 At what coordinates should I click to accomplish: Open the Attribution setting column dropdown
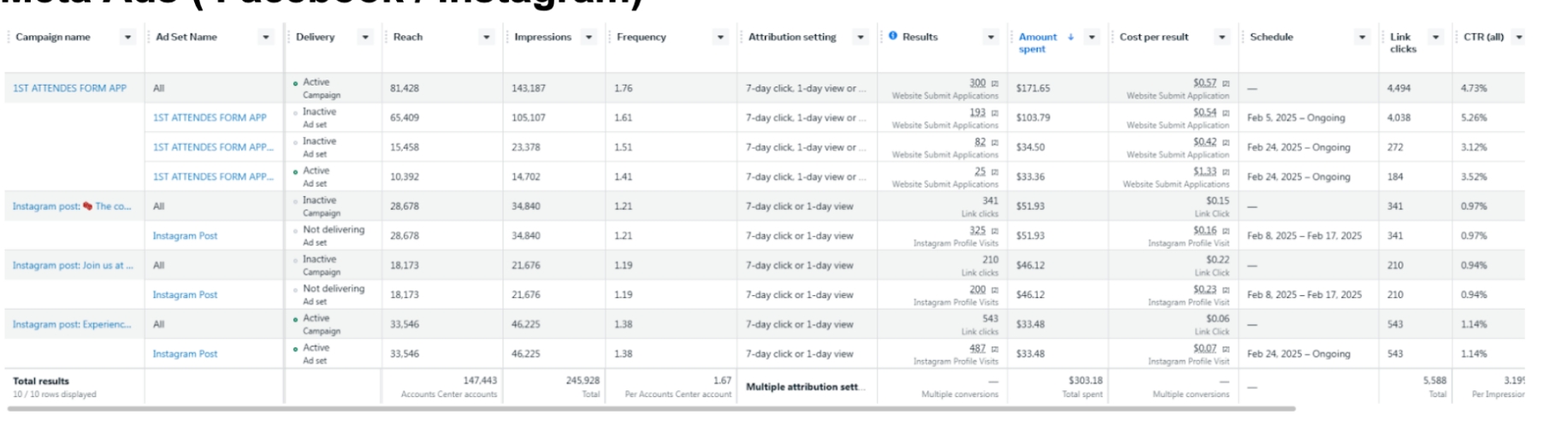861,38
